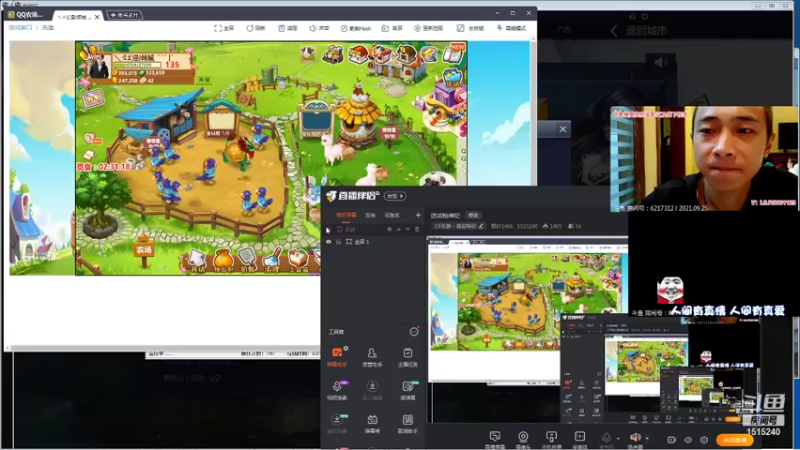
Task: Click the recording camera icon in bottom bar
Action: (x=671, y=440)
